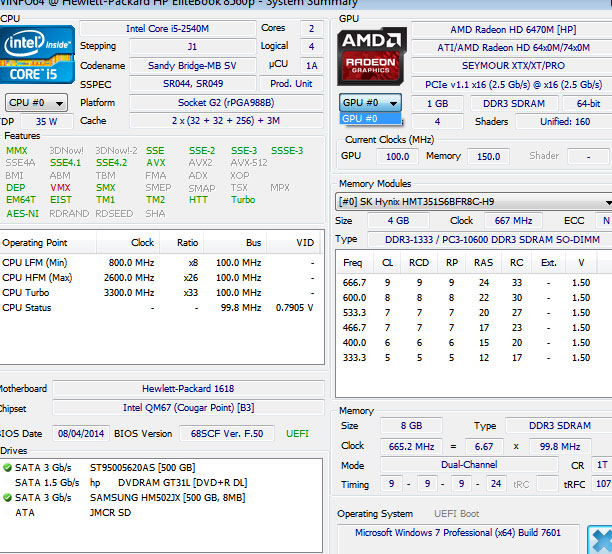Viewport: 612px width, 554px height.
Task: Click the Intel QM67 (Cougar Point) chipset field
Action: [188, 408]
